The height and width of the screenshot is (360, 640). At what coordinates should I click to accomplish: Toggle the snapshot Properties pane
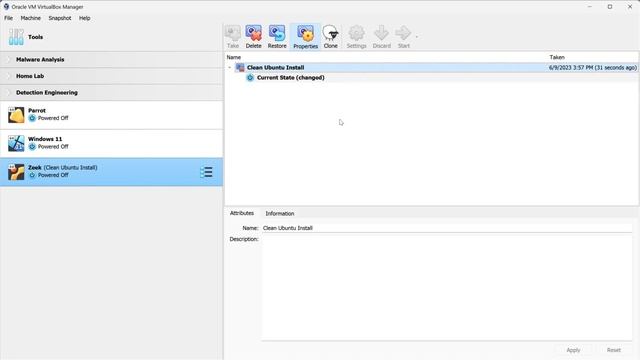[305, 37]
